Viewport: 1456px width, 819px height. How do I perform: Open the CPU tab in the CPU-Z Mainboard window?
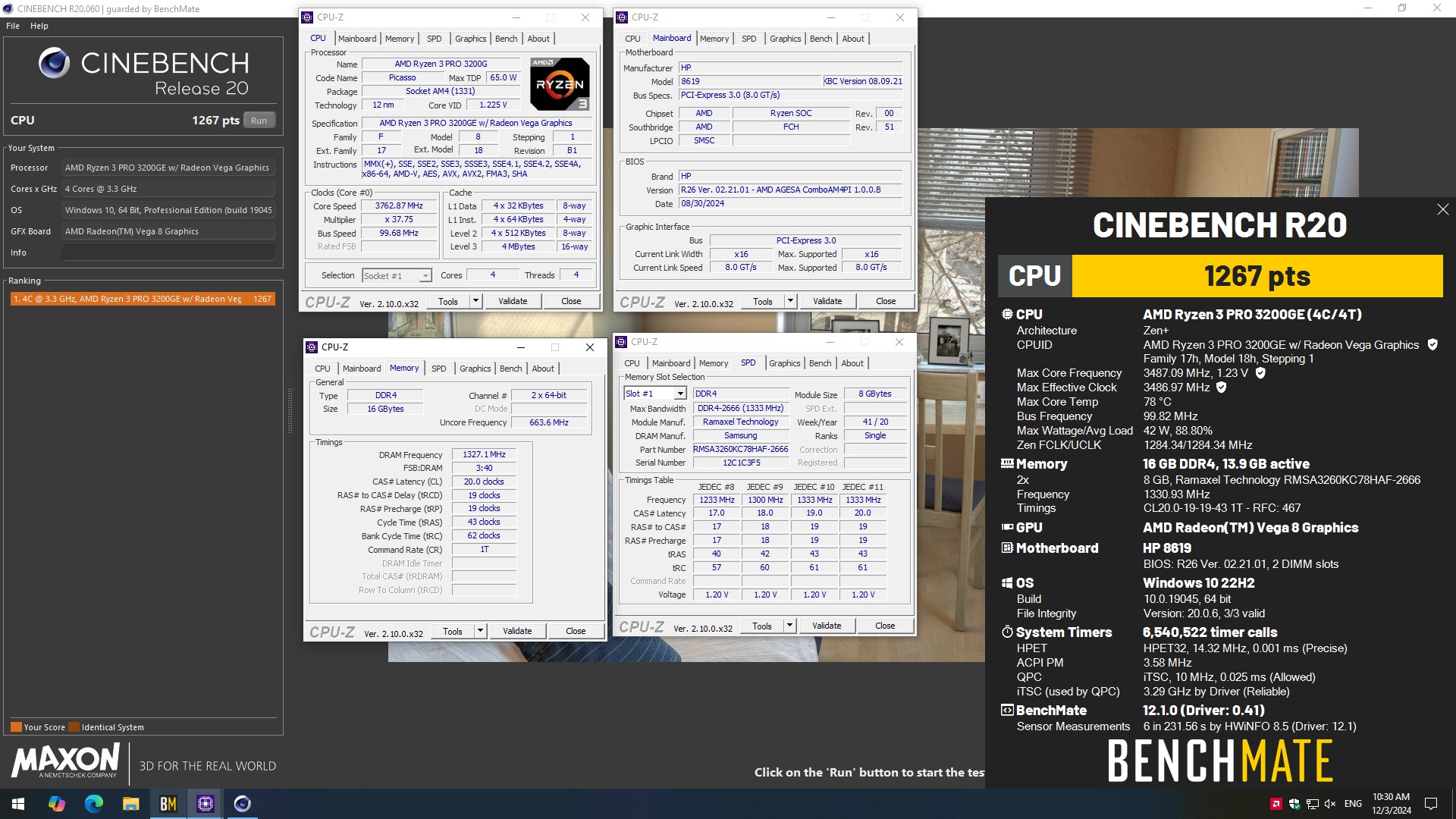(x=632, y=39)
